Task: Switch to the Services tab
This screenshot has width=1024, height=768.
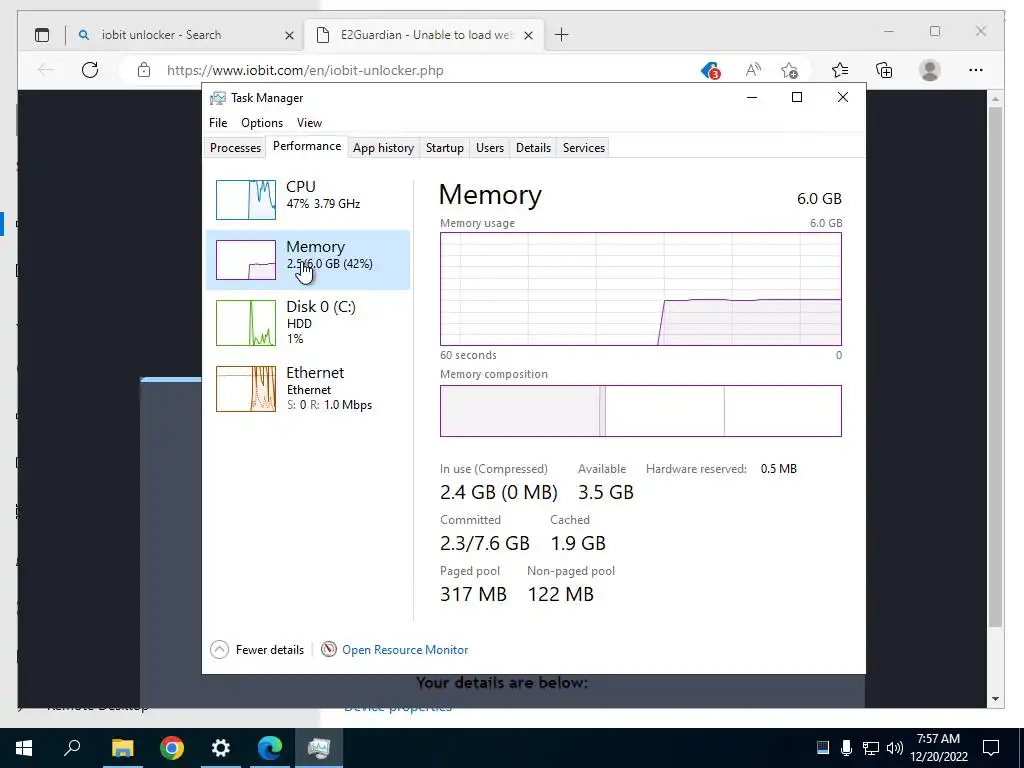Action: click(x=583, y=148)
